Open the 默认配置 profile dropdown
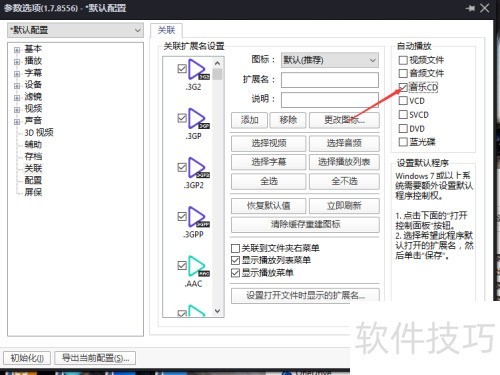This screenshot has height=375, width=500. coord(75,30)
